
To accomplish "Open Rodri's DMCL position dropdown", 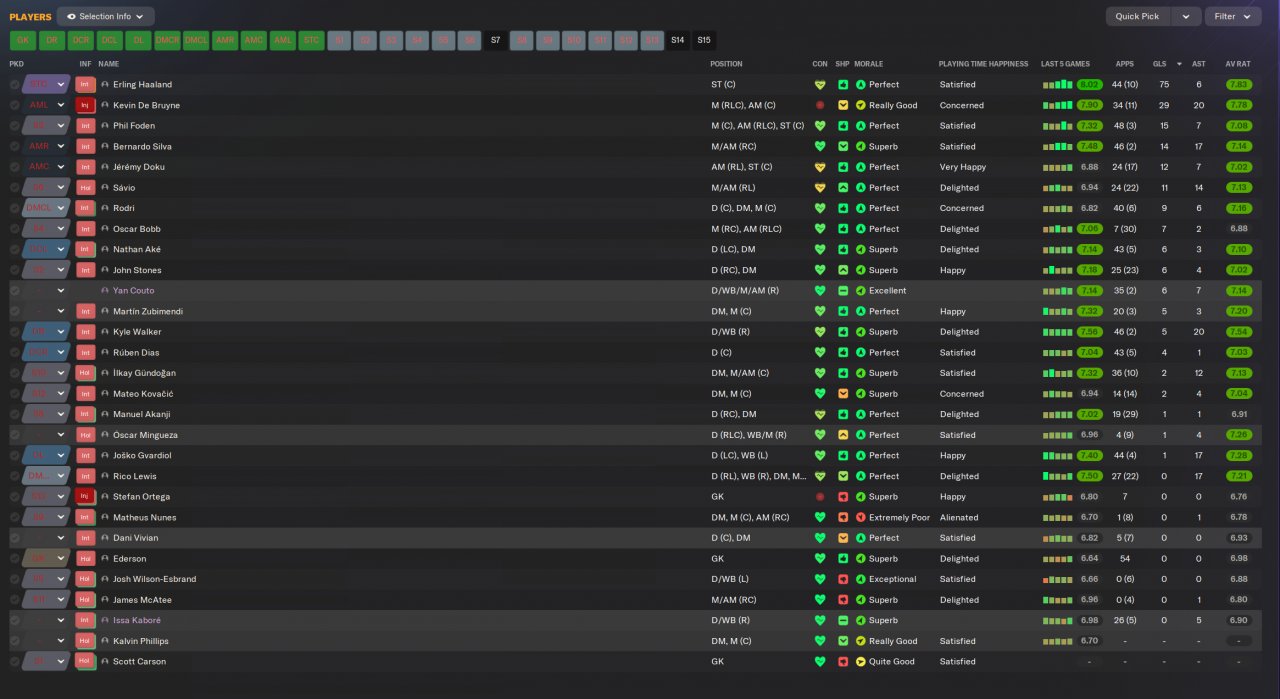I will [46, 208].
